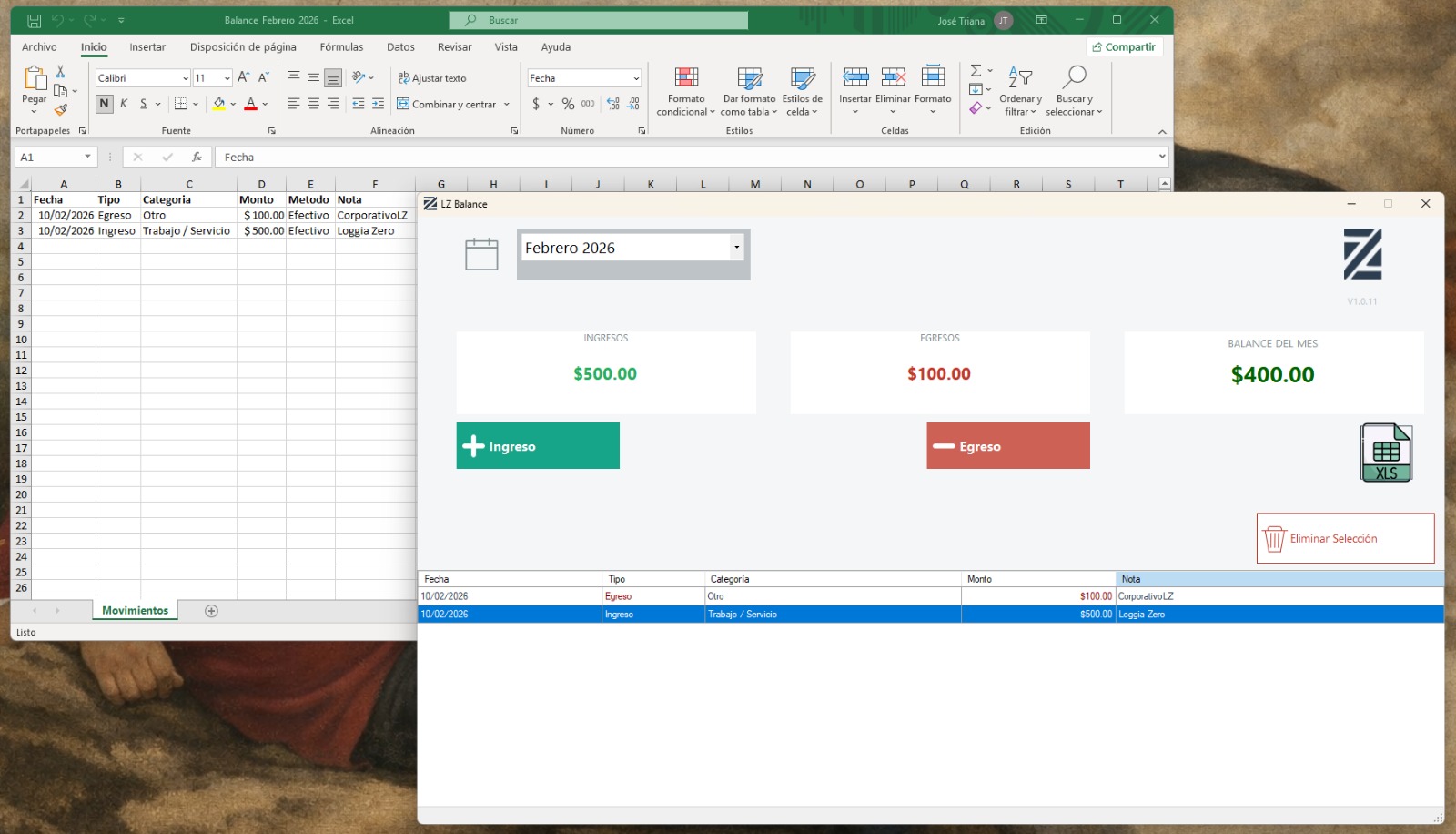The image size is (1456, 834).
Task: Switch to the Insertar ribbon tab
Action: coord(147,46)
